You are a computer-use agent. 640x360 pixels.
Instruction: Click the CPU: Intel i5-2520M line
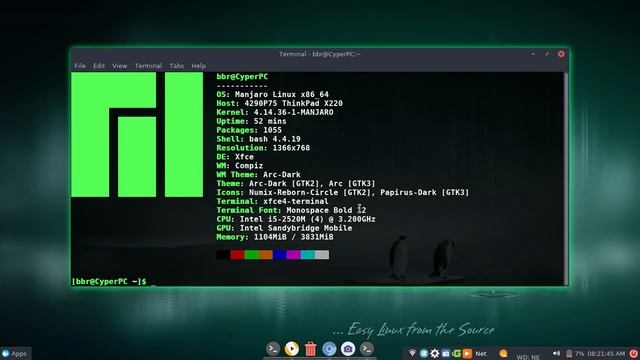click(296, 219)
